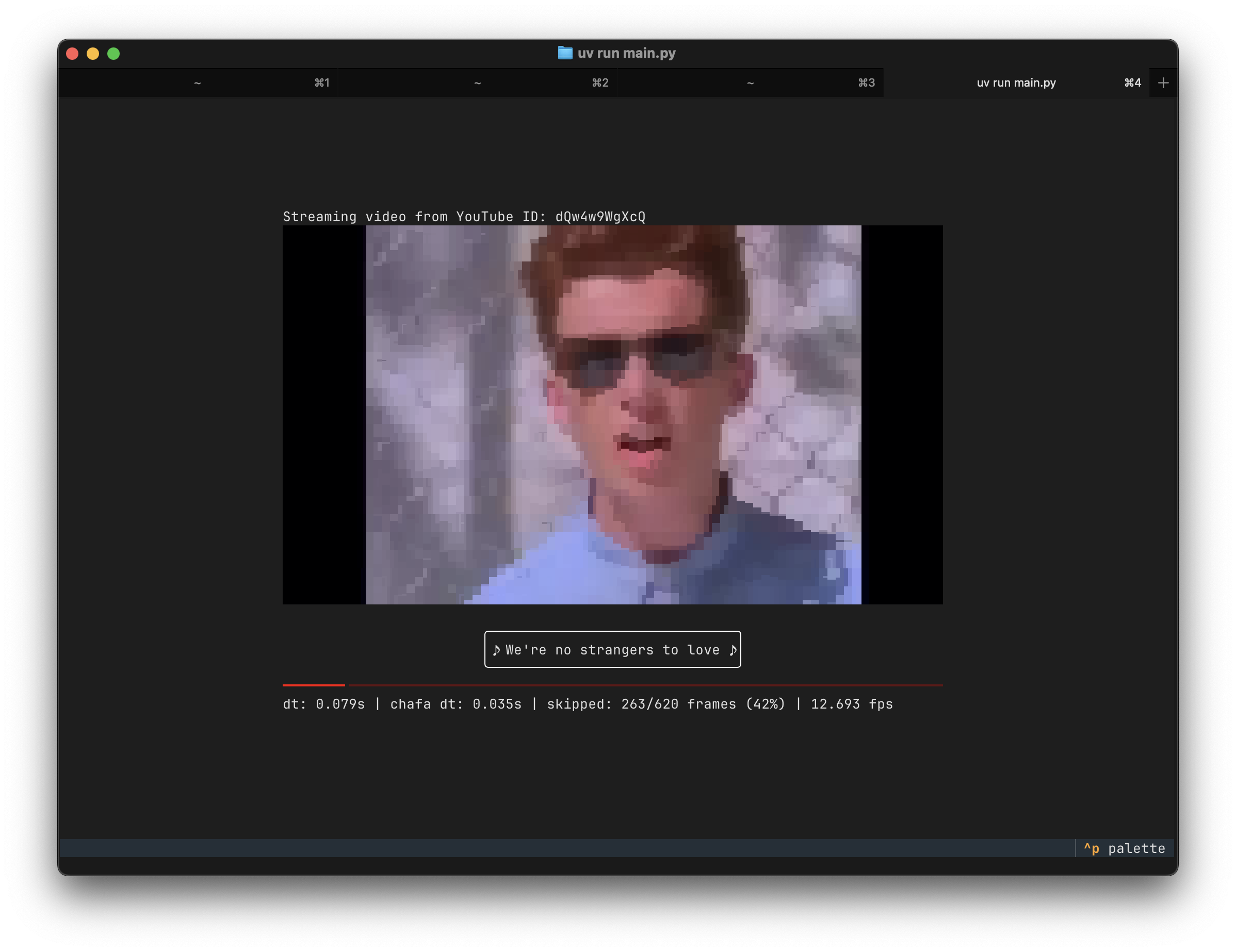Click the folder icon in the title bar
The height and width of the screenshot is (952, 1236).
click(565, 53)
